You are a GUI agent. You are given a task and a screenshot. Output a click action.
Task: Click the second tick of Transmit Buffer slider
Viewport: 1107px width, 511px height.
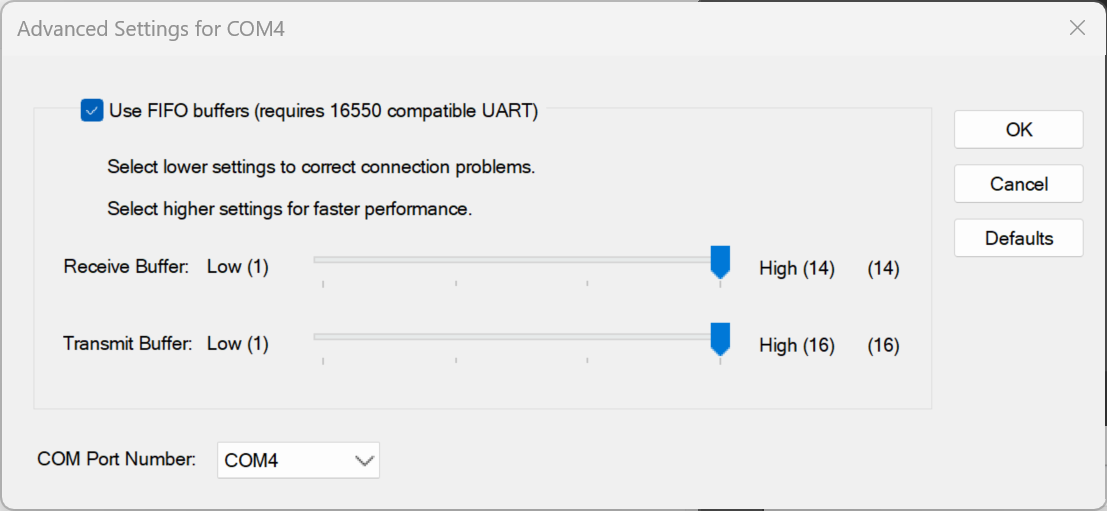(456, 361)
